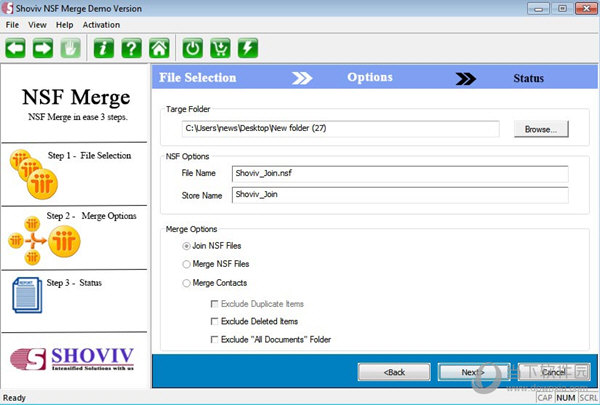Open the Help menu
The image size is (600, 405).
pos(64,25)
